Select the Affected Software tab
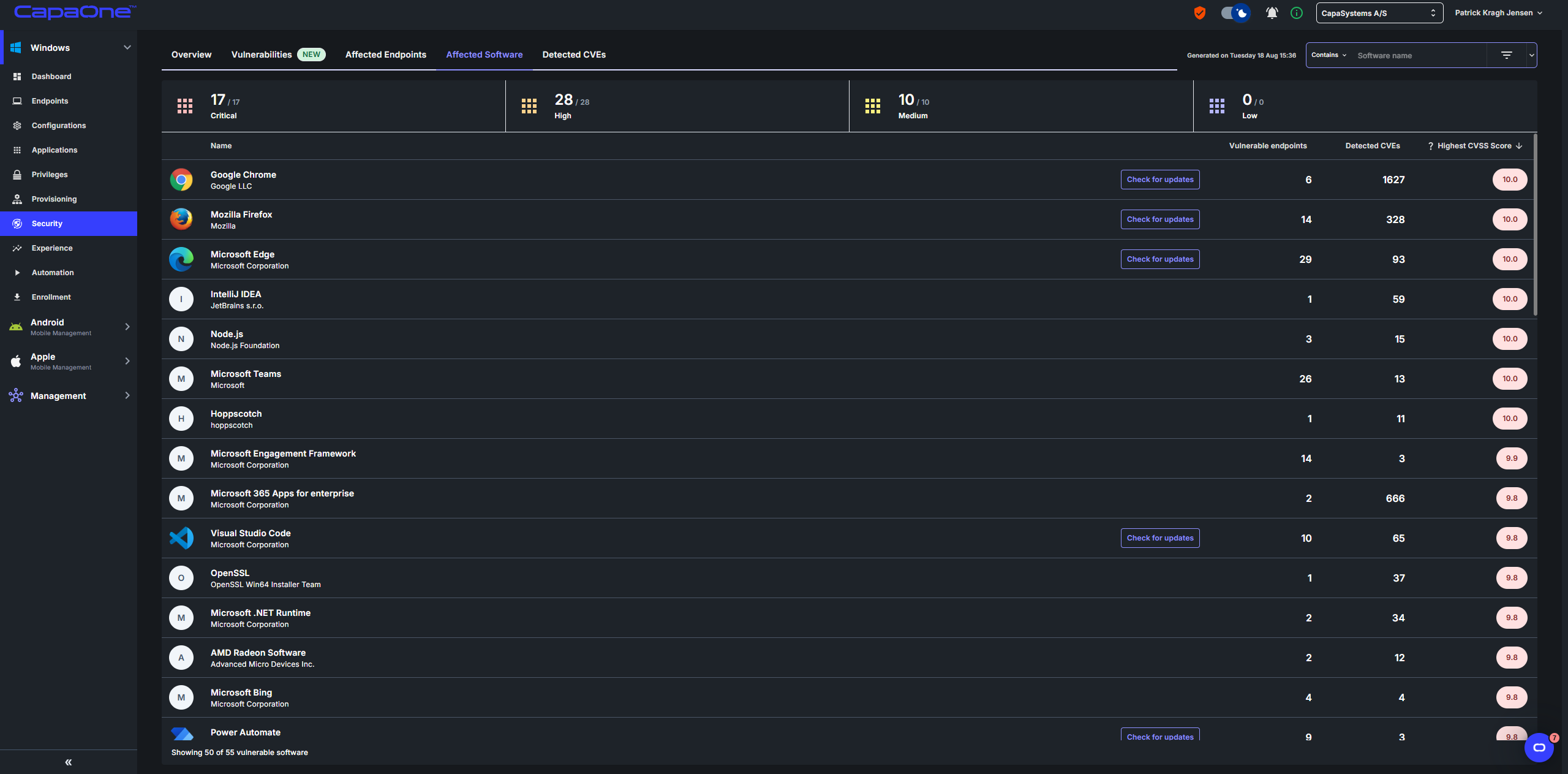Image resolution: width=1568 pixels, height=774 pixels. 484,55
